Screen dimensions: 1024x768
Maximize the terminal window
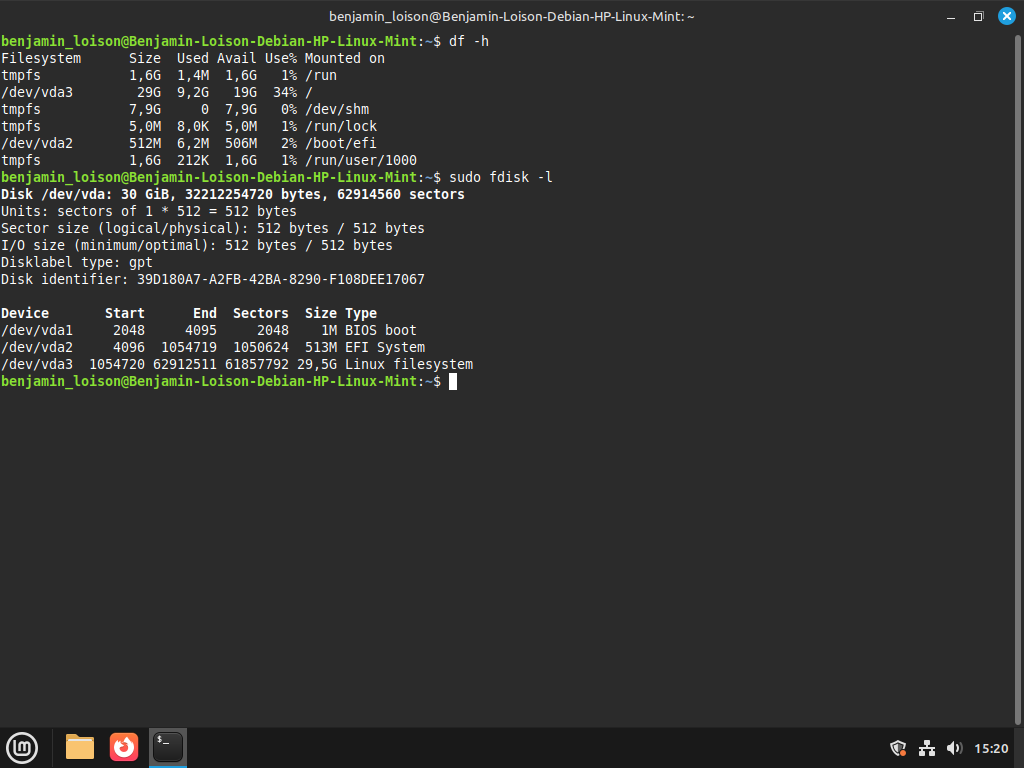point(979,16)
